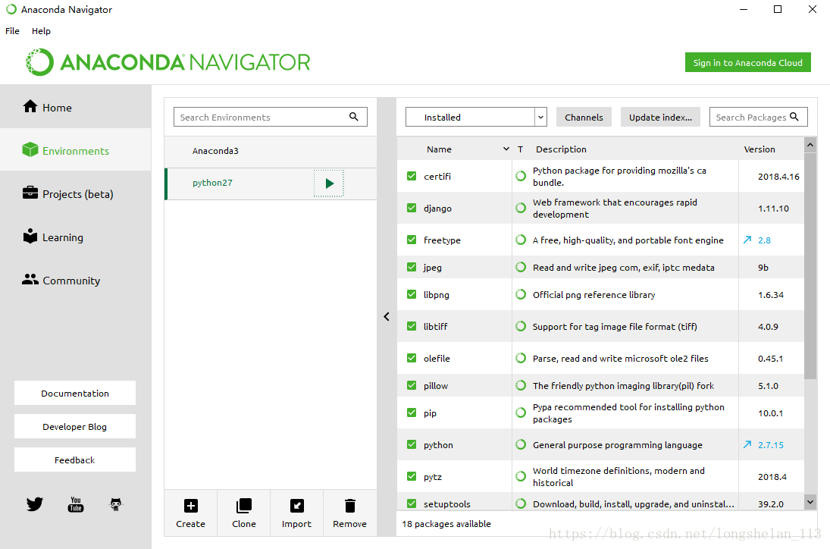Open the Home page in sidebar
Image resolution: width=830 pixels, height=549 pixels.
tap(75, 107)
